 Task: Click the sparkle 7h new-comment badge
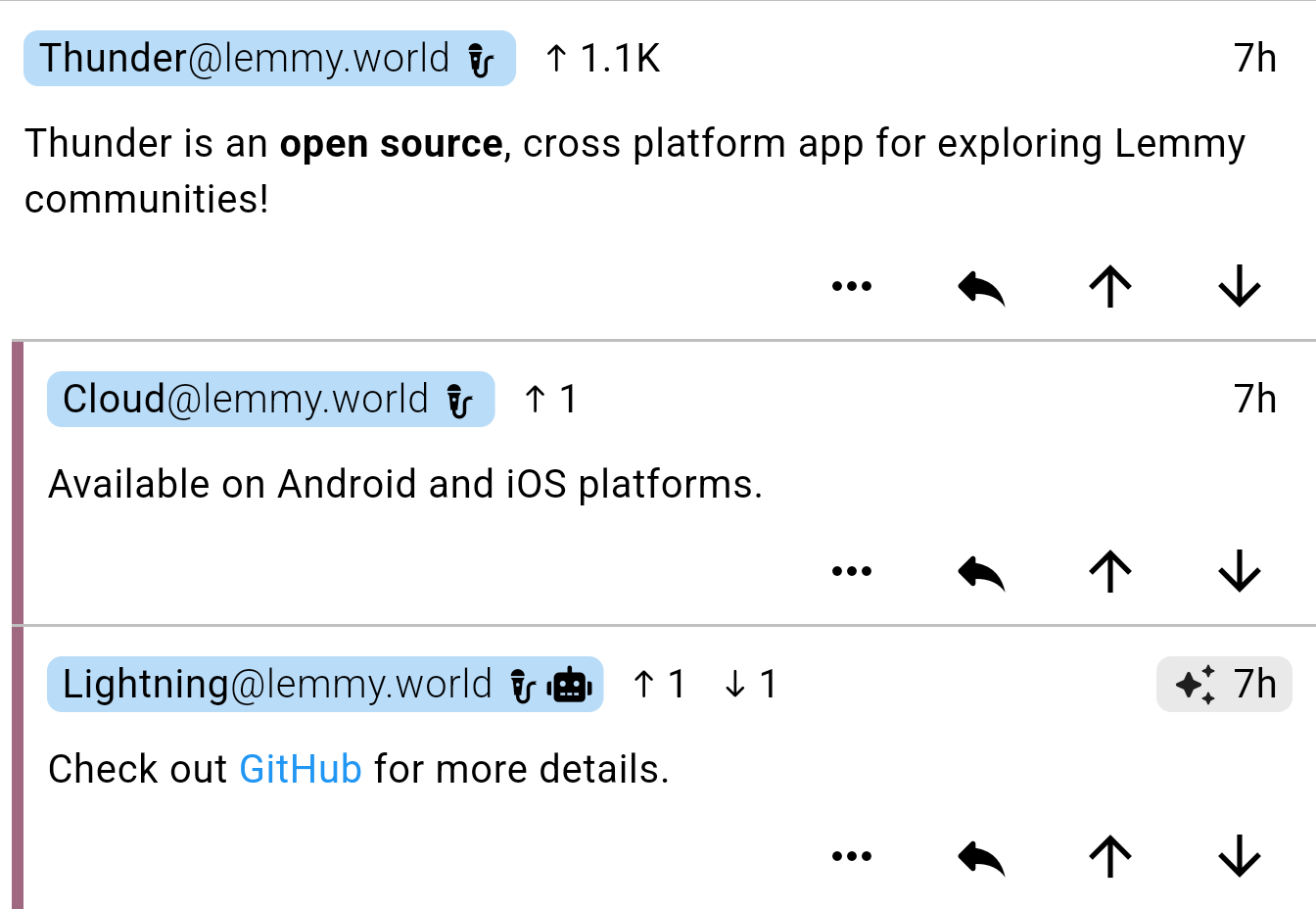(x=1224, y=685)
